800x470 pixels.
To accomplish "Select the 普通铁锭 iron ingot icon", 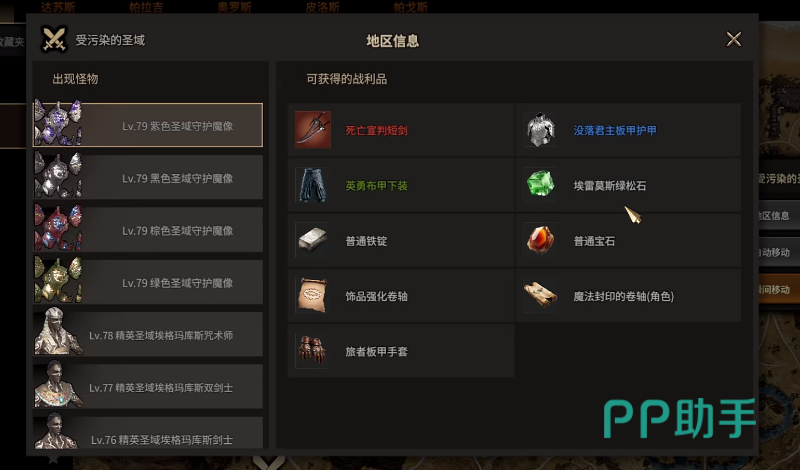I will click(313, 240).
